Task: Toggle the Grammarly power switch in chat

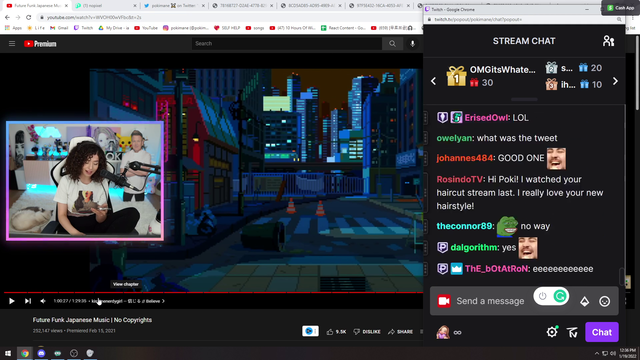Action: click(542, 296)
